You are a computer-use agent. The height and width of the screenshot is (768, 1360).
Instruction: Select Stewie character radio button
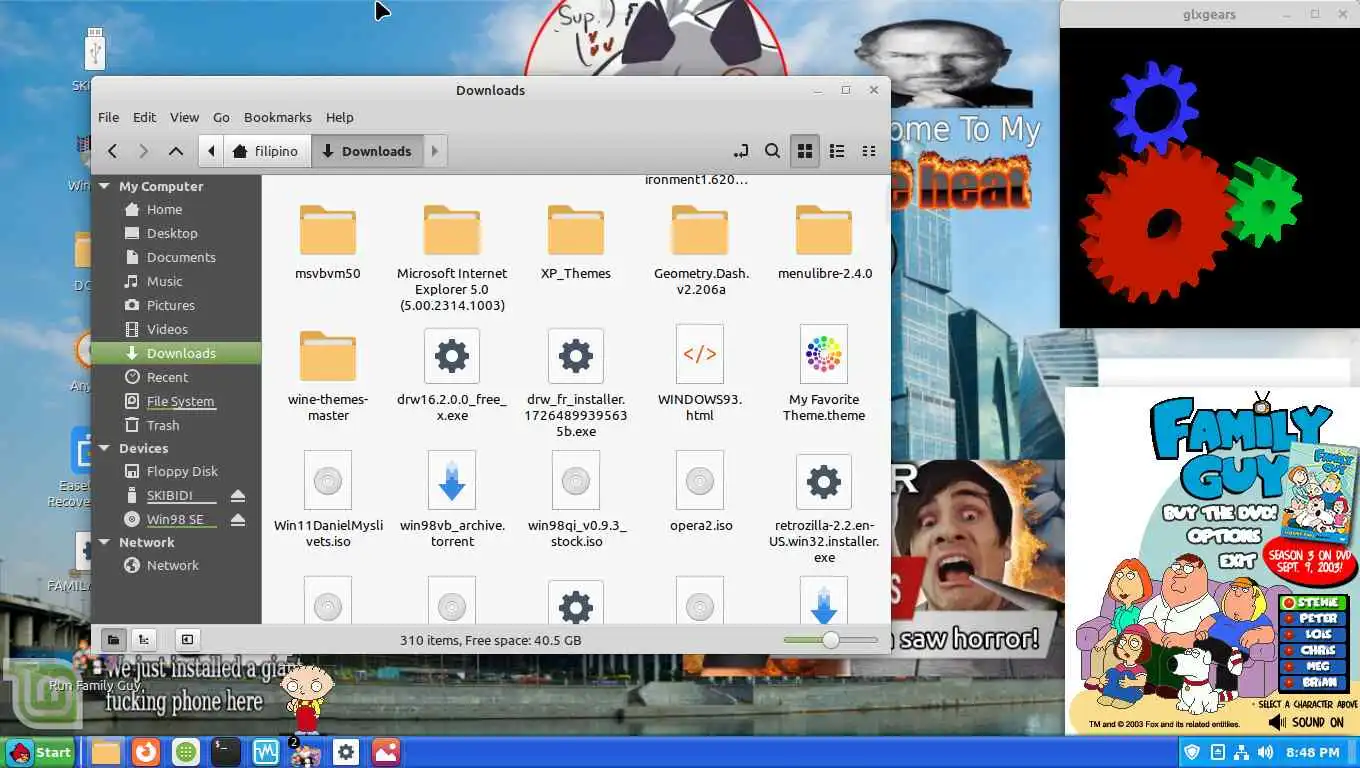click(1290, 603)
